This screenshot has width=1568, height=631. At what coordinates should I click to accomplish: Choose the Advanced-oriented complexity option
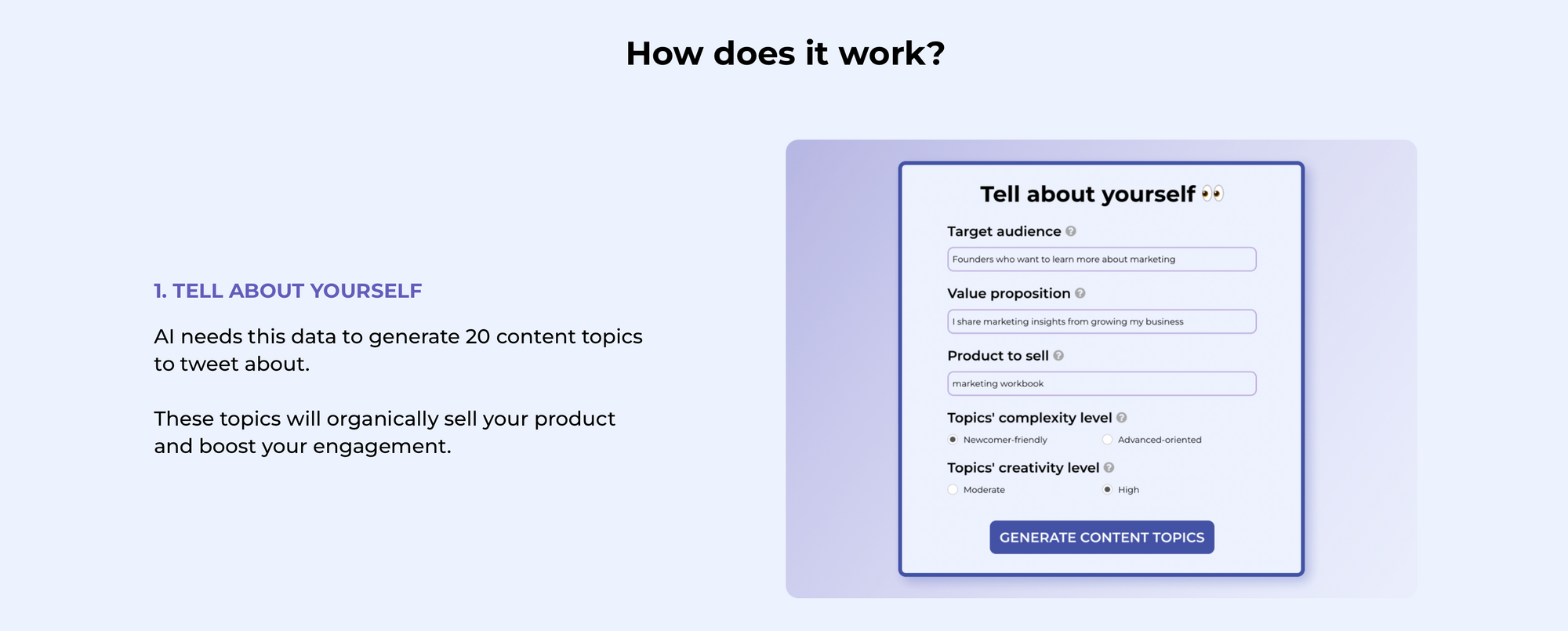(1108, 440)
